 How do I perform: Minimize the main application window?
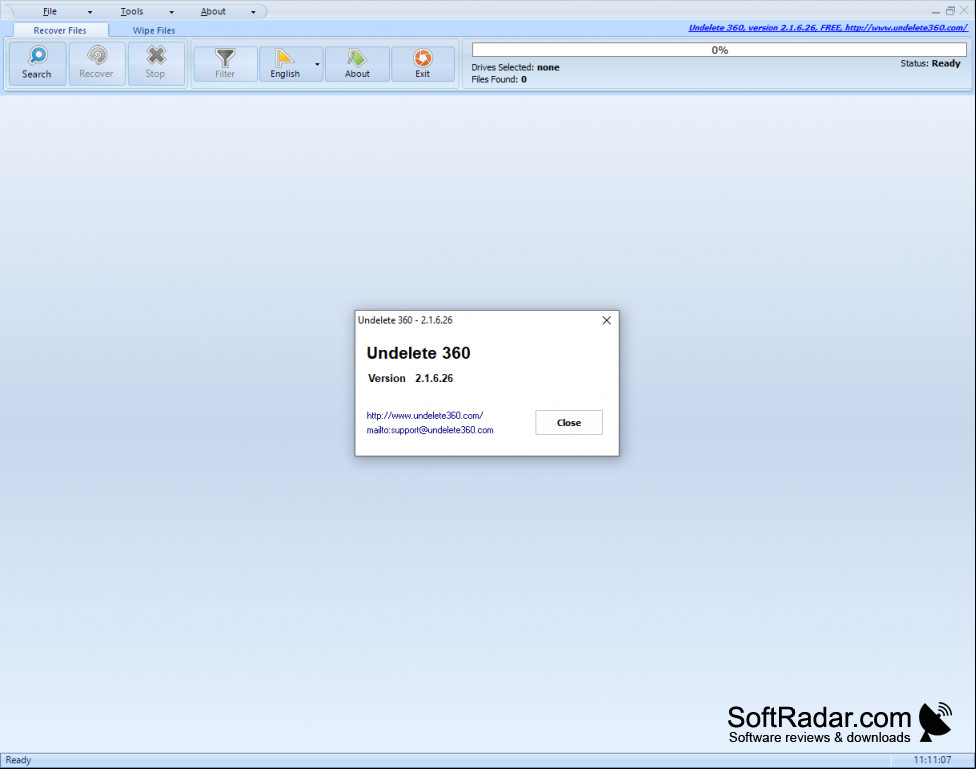click(x=936, y=11)
